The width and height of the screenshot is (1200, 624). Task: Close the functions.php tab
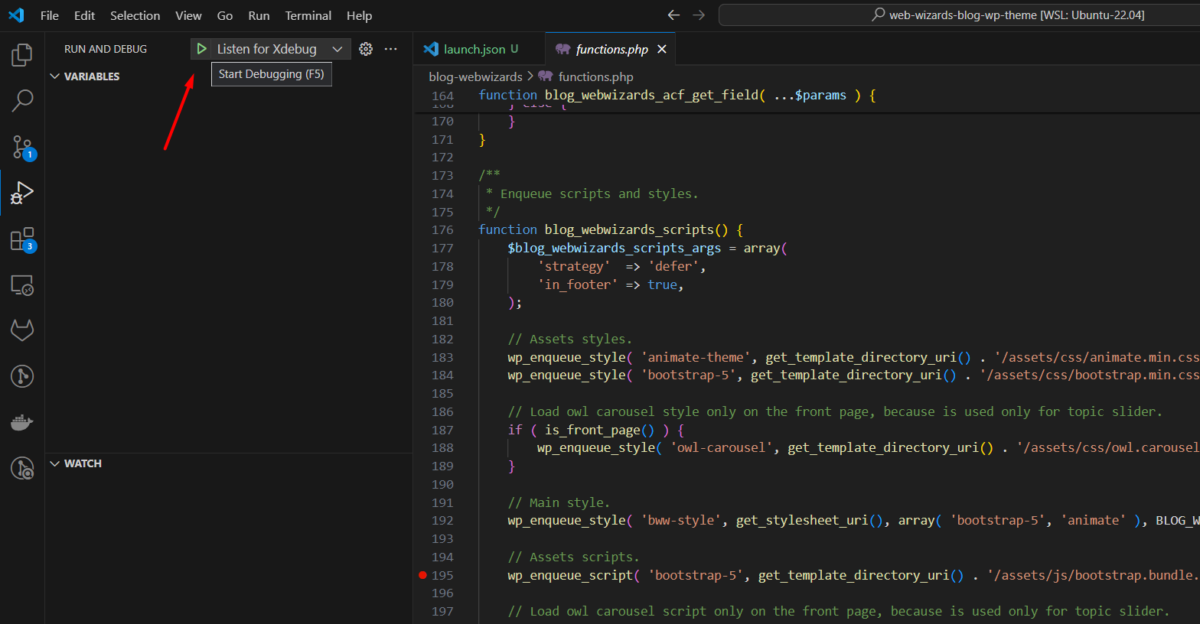tap(661, 49)
